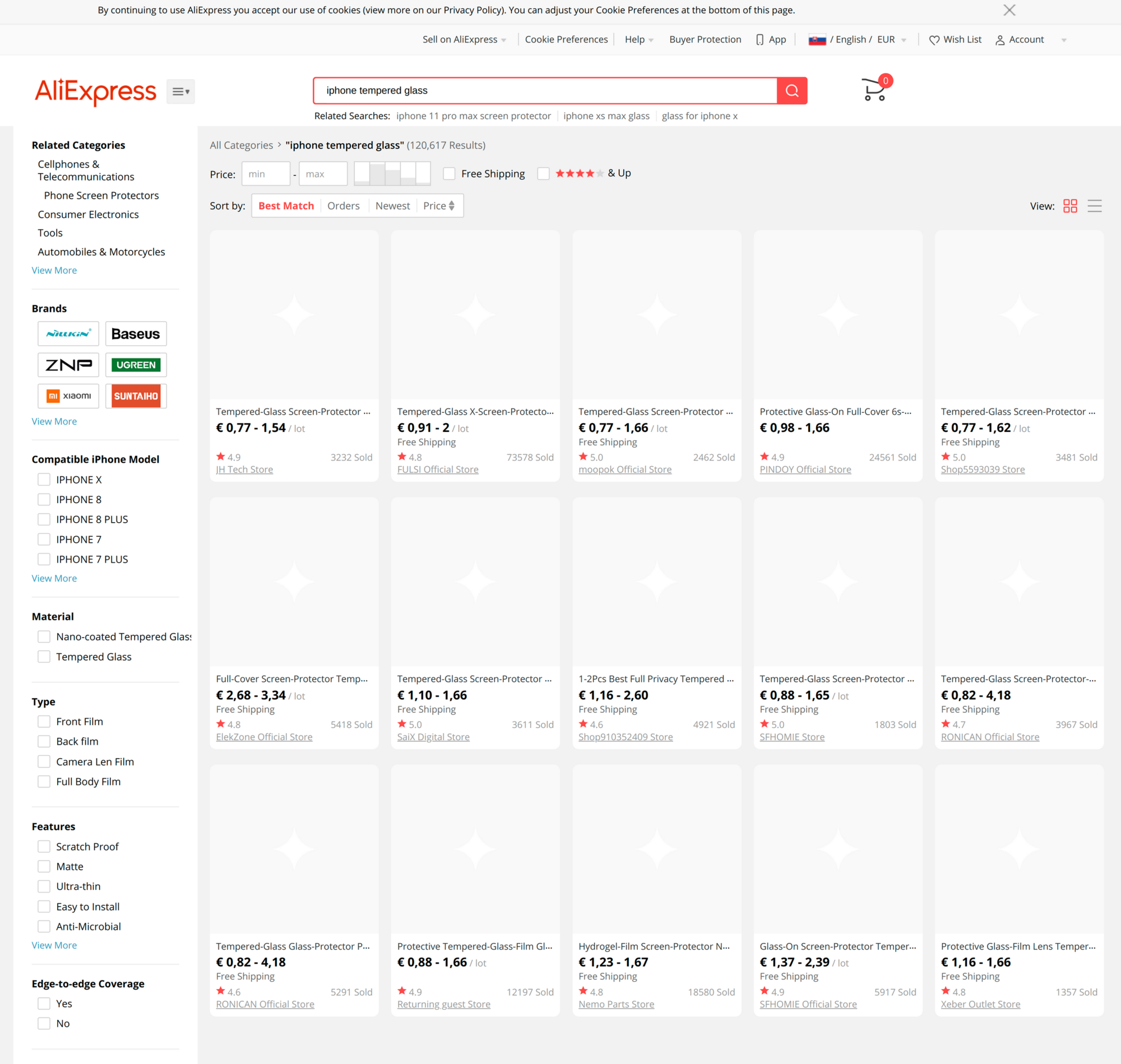Enable the Free Shipping filter checkbox
This screenshot has width=1121, height=1064.
[449, 174]
